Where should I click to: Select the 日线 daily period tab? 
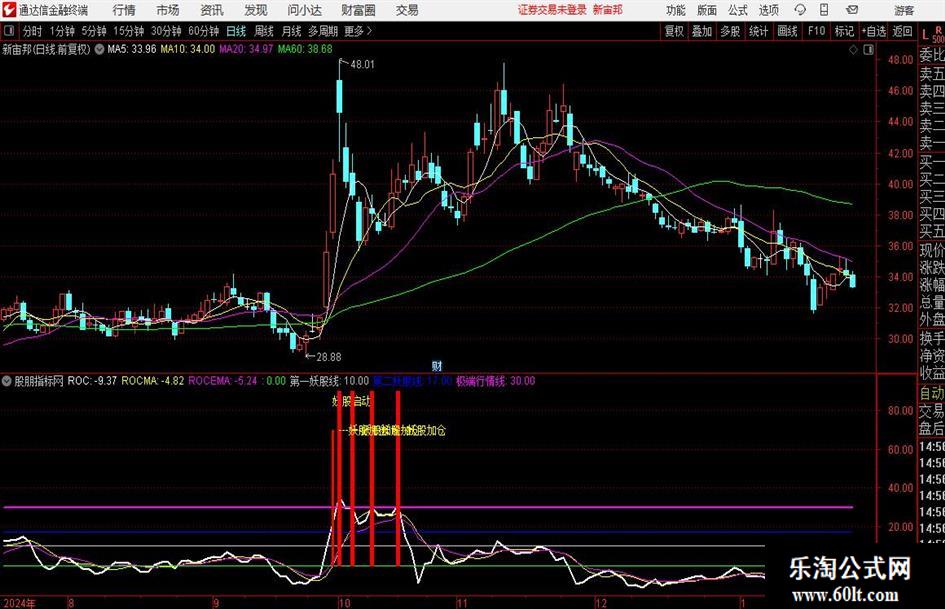coord(236,31)
